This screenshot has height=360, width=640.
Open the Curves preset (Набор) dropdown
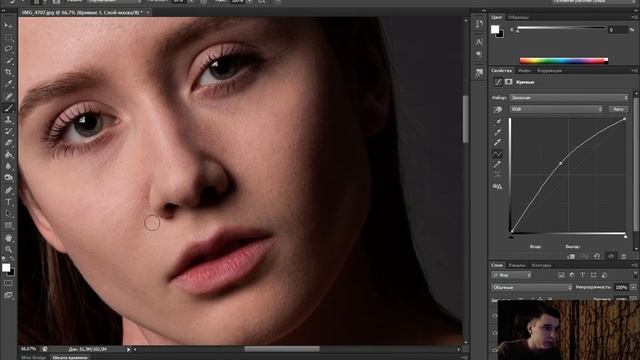click(x=569, y=98)
